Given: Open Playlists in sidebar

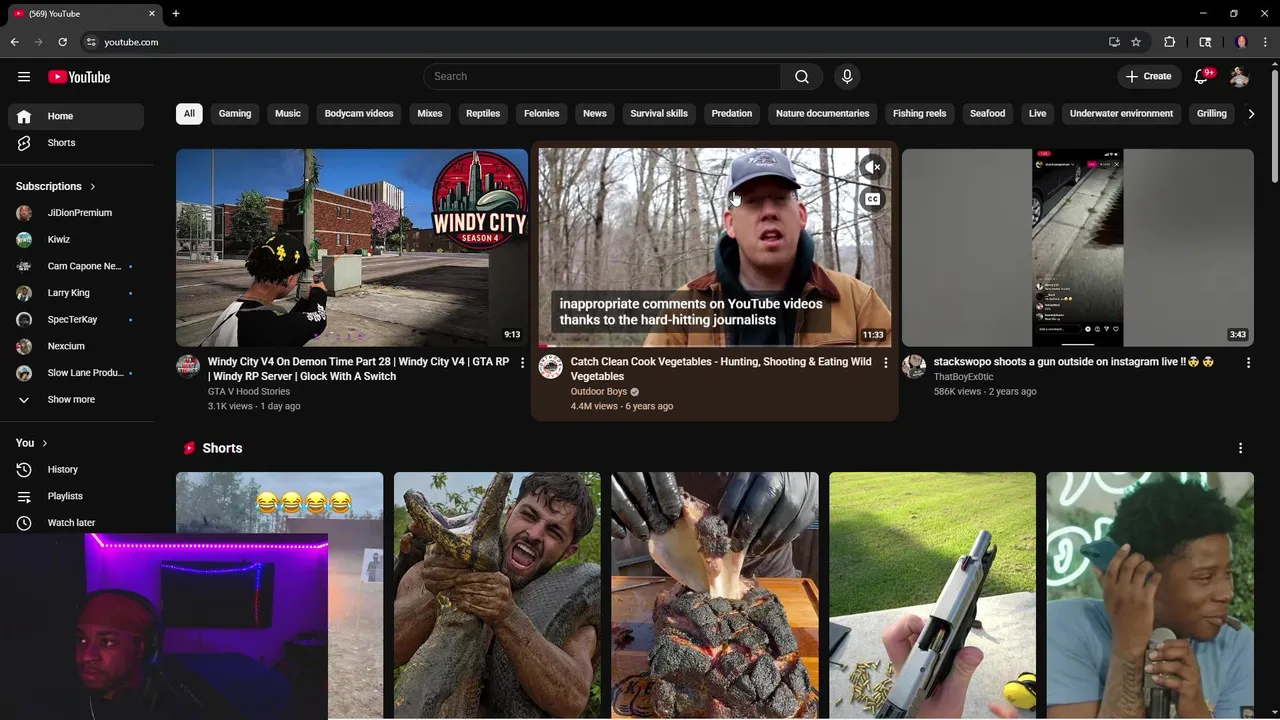Looking at the screenshot, I should coord(76,496).
